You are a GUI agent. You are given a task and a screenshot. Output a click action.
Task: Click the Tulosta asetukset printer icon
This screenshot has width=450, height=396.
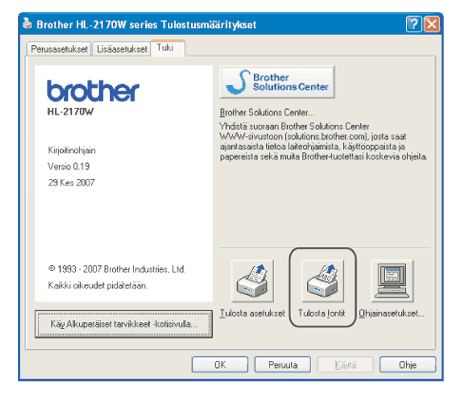click(252, 281)
